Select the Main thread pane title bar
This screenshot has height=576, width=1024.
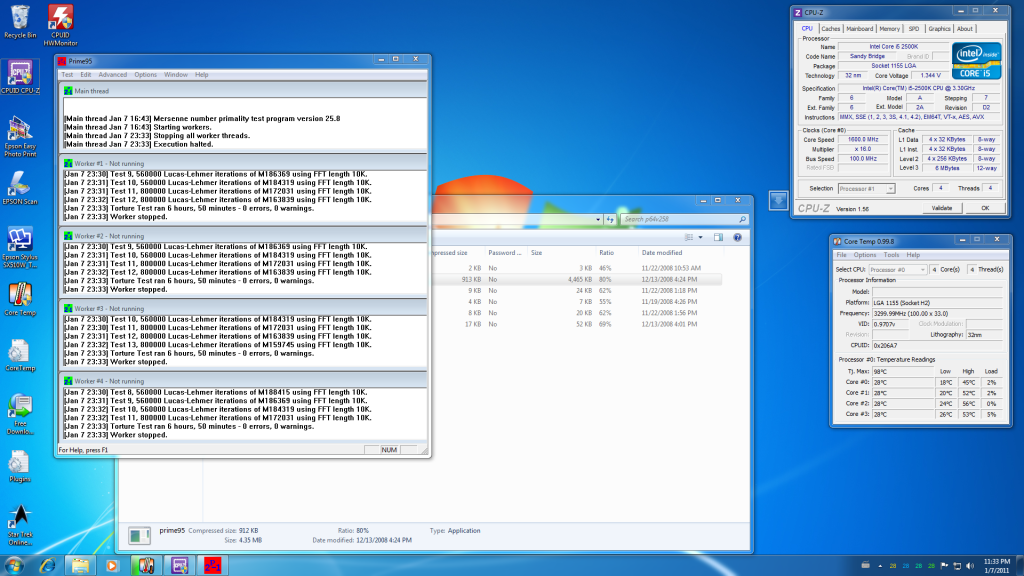click(x=244, y=91)
